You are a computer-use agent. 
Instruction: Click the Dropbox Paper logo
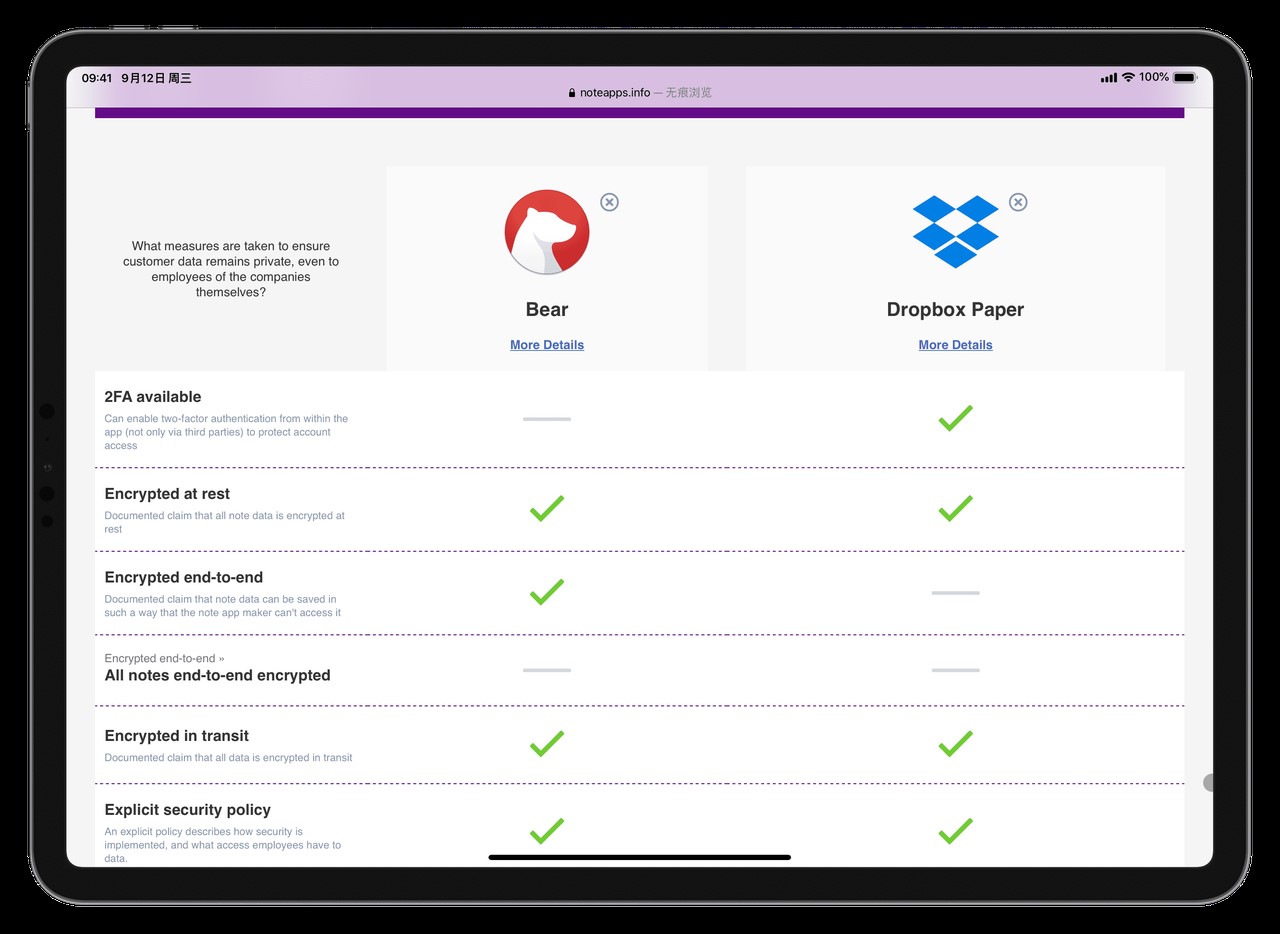point(955,232)
